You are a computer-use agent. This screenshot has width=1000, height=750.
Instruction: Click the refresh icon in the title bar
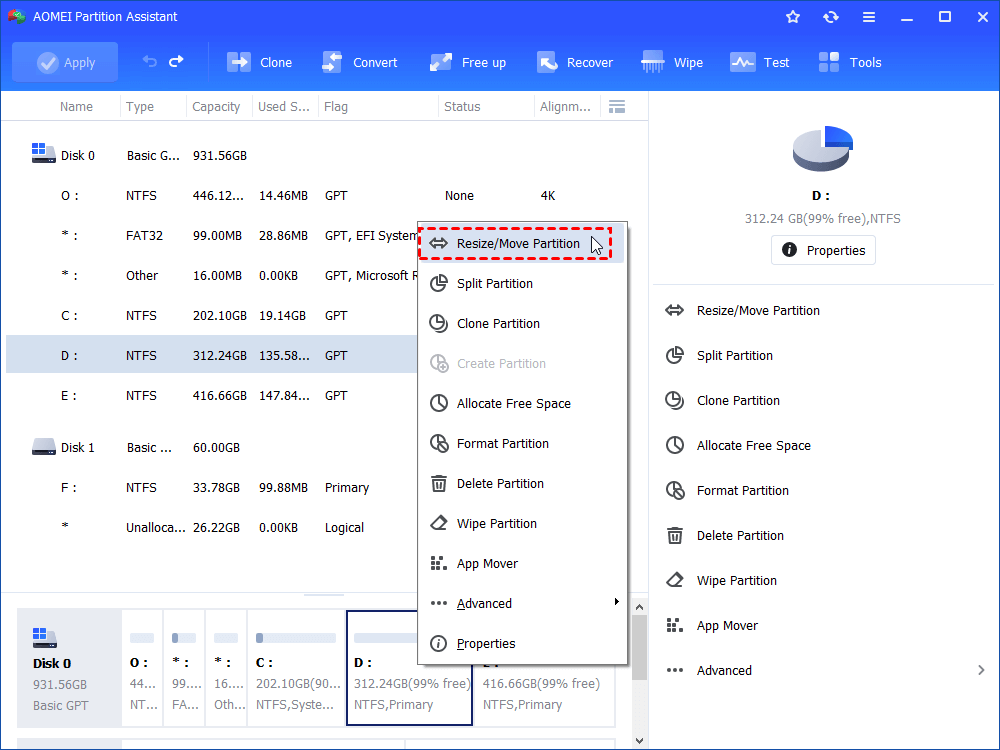pyautogui.click(x=830, y=16)
